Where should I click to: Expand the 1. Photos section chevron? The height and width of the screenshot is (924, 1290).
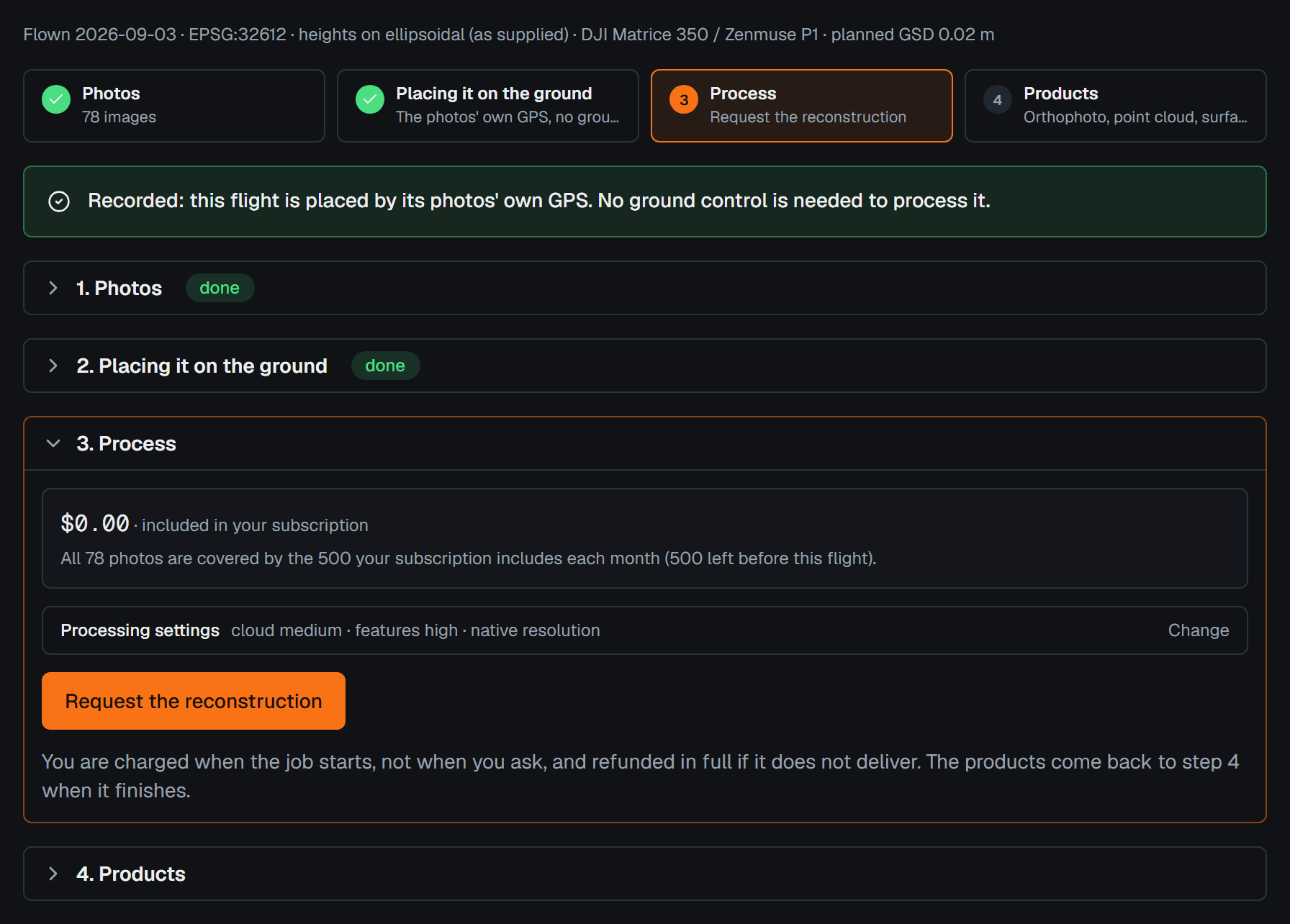point(53,288)
